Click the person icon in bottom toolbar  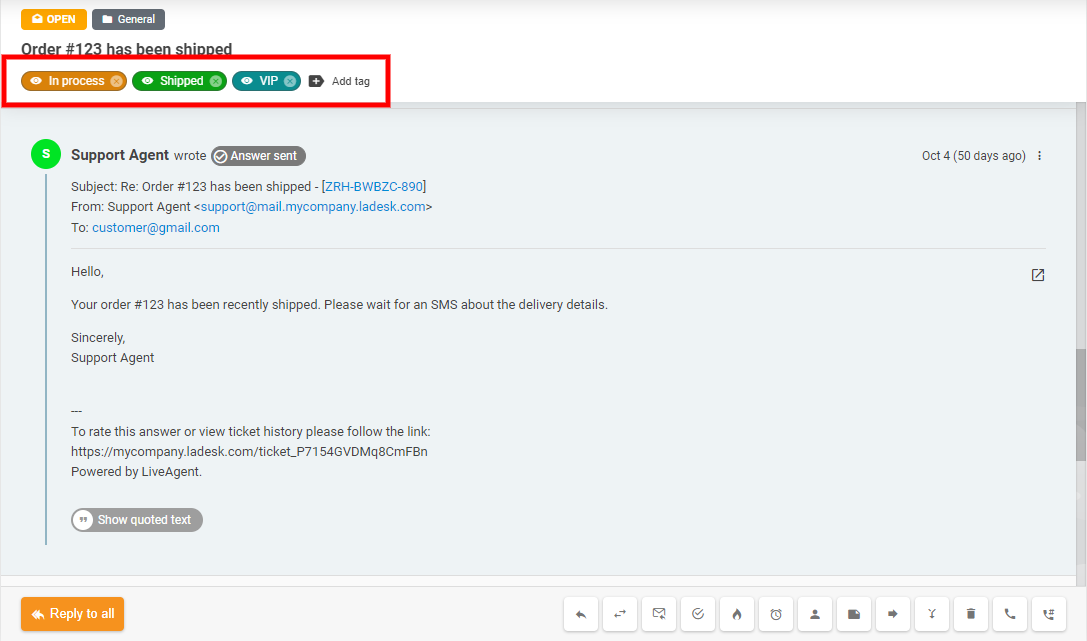815,614
